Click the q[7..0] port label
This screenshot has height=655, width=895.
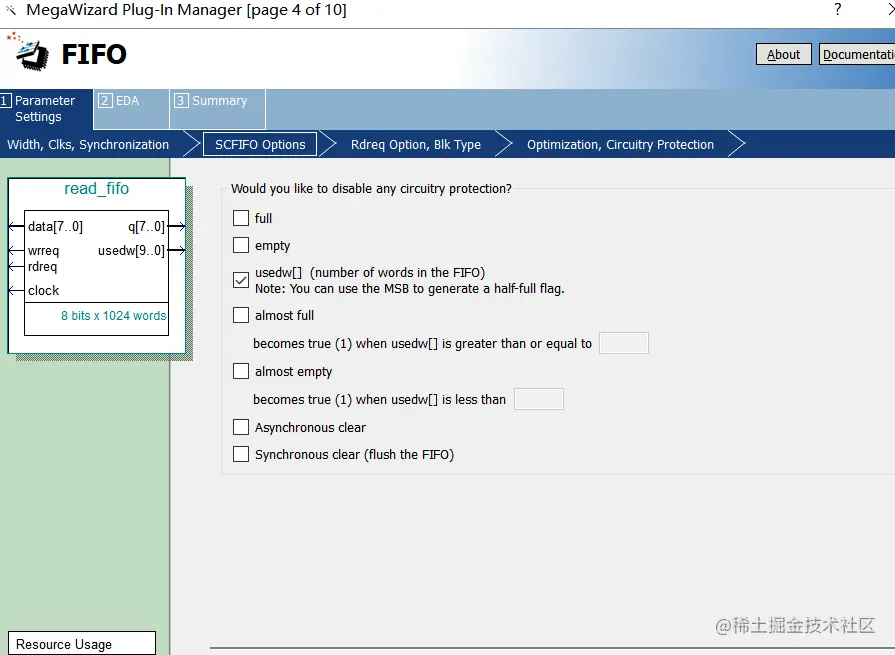pyautogui.click(x=146, y=227)
